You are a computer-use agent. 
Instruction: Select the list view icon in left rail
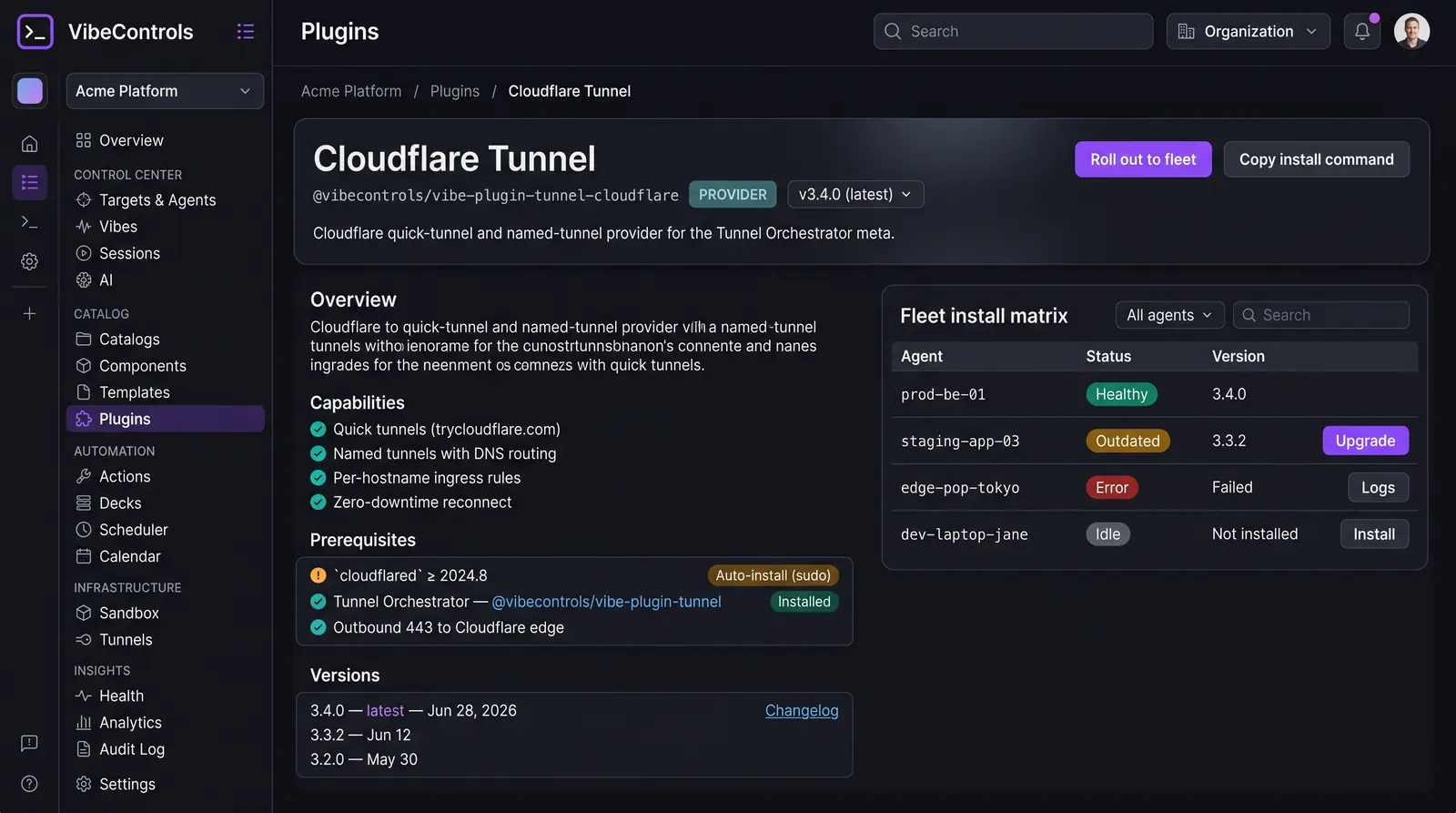coord(29,182)
